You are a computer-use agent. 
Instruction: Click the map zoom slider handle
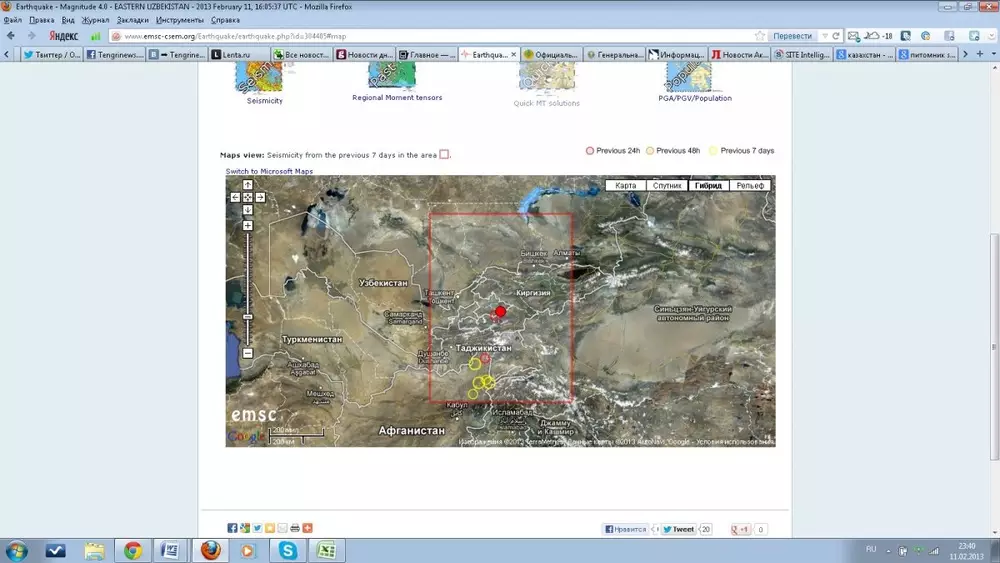[248, 318]
